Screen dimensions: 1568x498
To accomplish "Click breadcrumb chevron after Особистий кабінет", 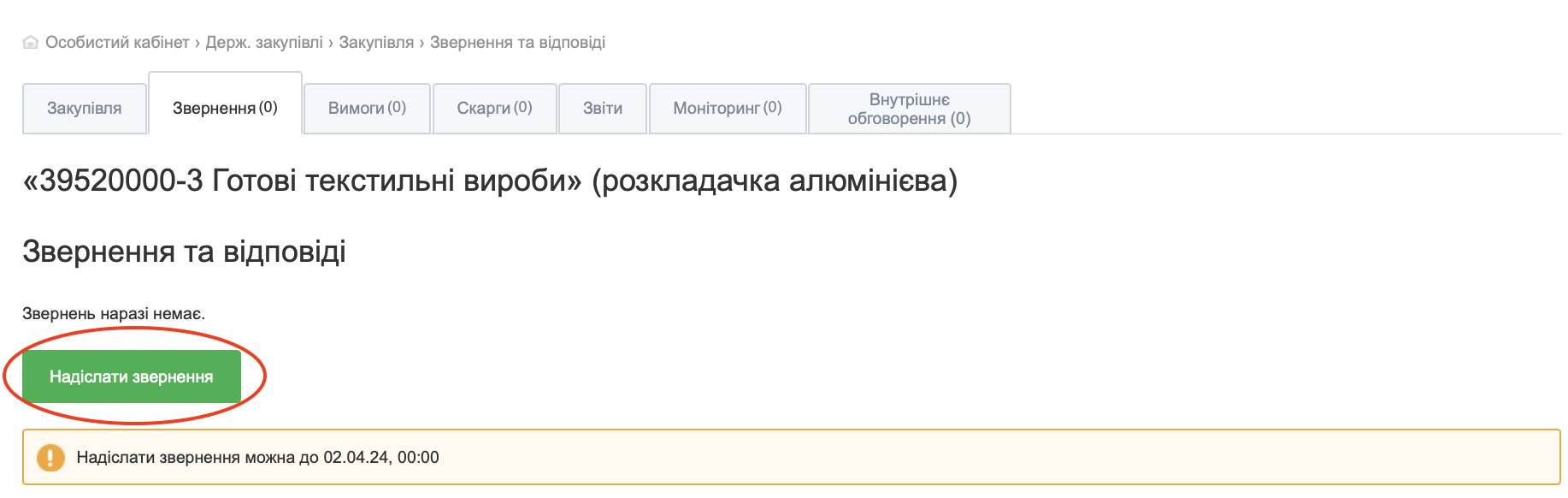I will coord(197,43).
